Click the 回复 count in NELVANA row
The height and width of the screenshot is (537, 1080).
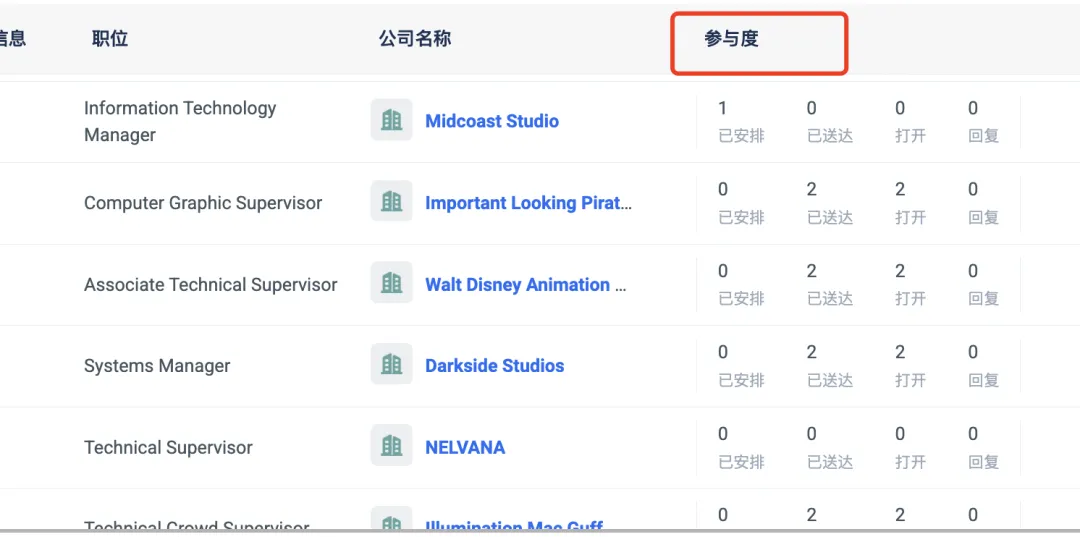point(973,435)
